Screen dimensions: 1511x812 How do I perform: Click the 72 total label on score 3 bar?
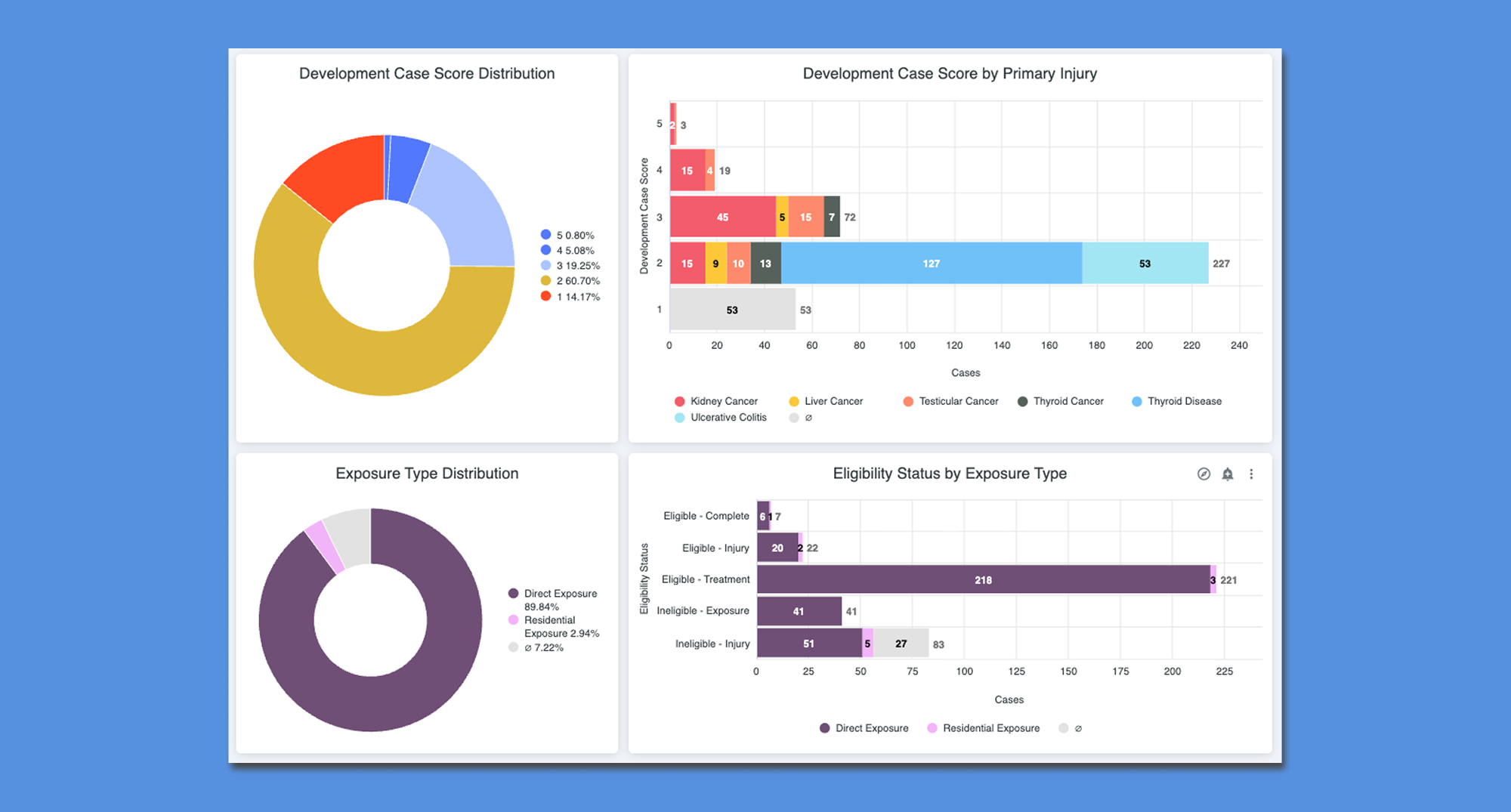click(850, 217)
